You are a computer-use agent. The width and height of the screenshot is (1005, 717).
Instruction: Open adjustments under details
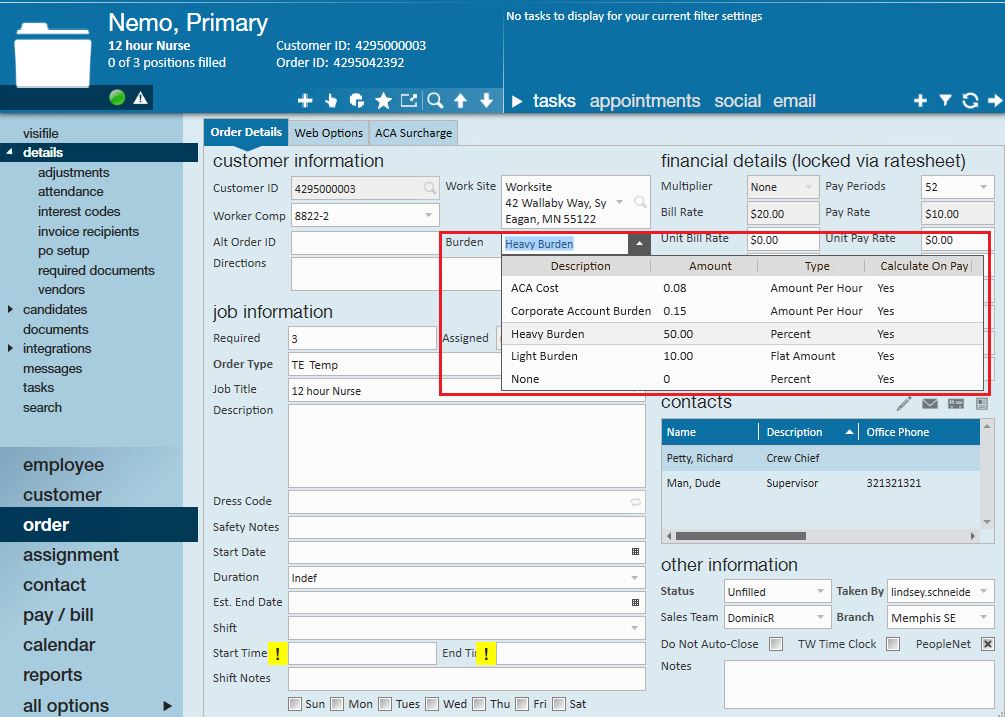tap(74, 172)
